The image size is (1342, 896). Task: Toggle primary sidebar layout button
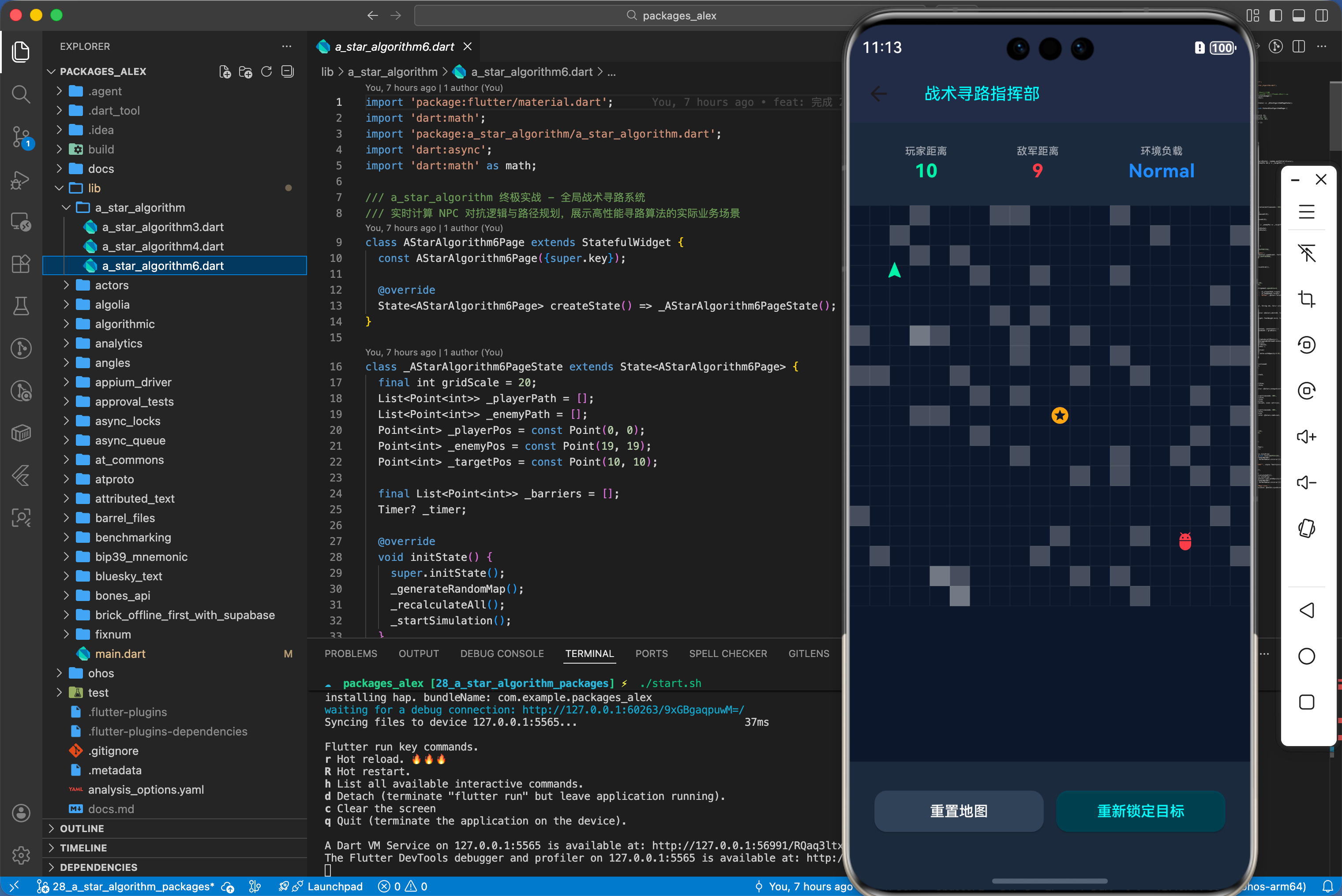point(1276,15)
